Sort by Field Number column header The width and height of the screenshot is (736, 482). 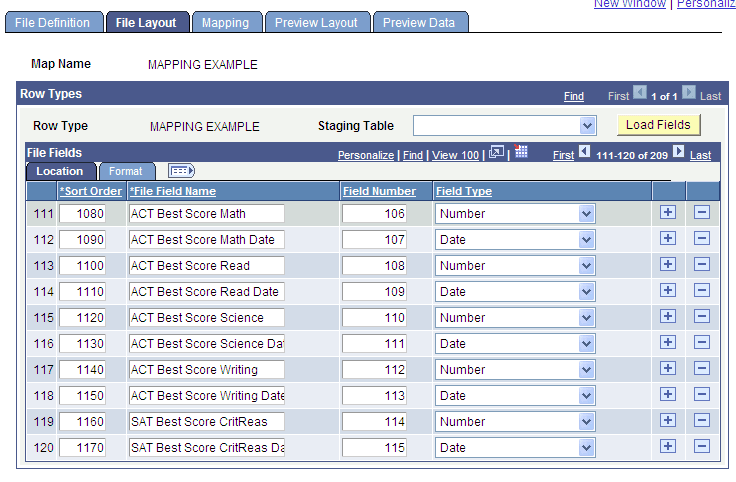pos(379,191)
